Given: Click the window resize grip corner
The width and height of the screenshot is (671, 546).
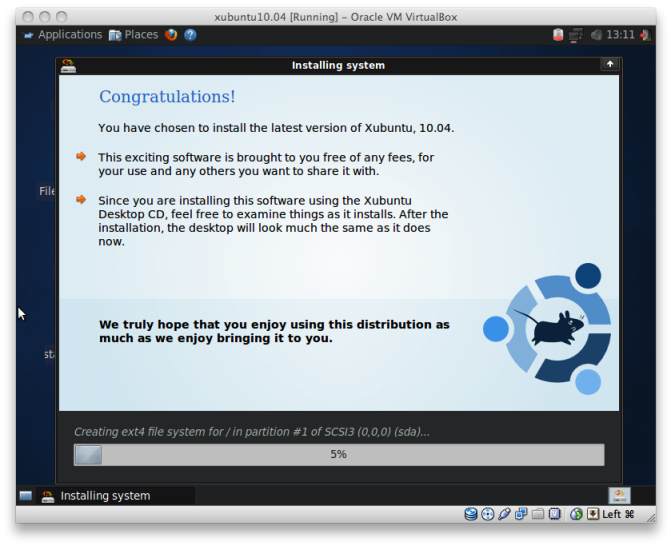Looking at the screenshot, I should (650, 517).
